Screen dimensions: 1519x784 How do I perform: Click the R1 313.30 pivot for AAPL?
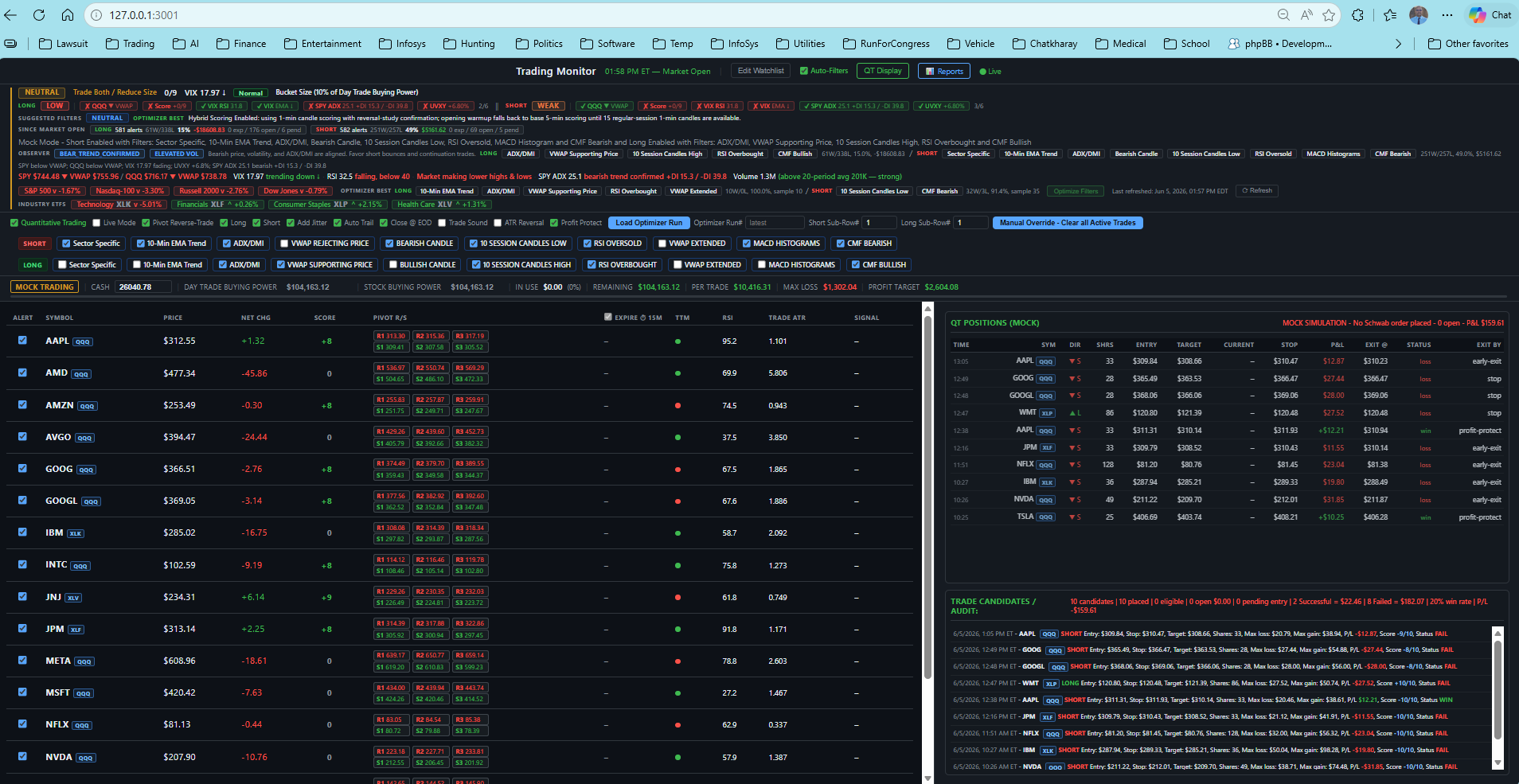[x=391, y=336]
